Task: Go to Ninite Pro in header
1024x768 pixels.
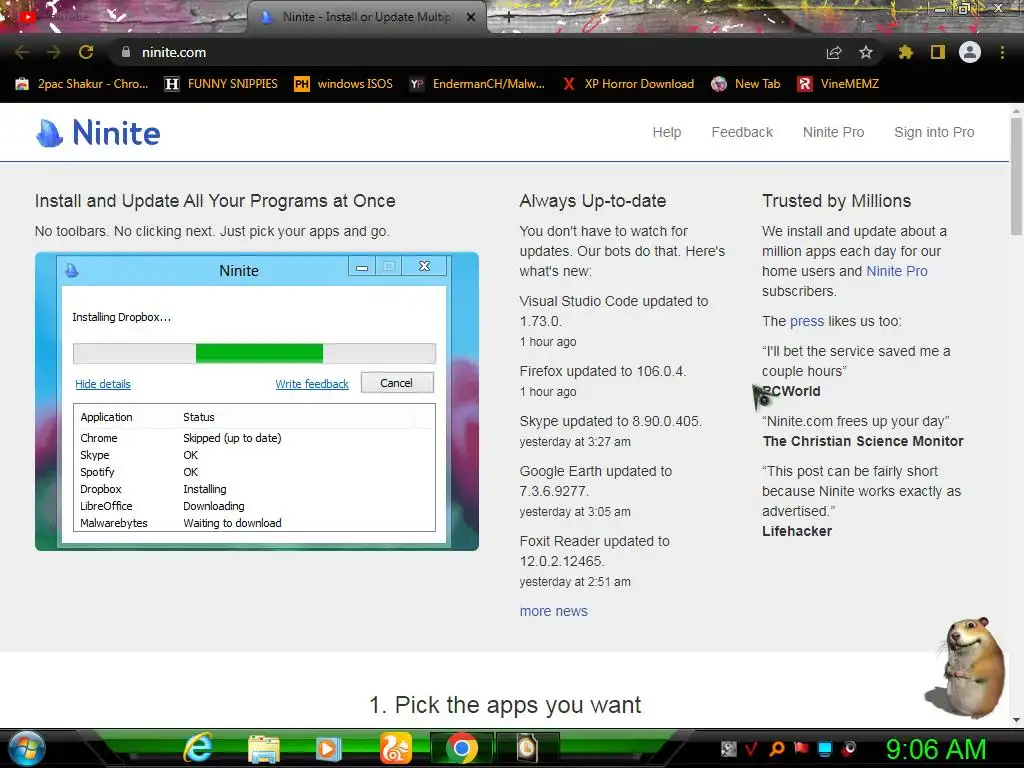Action: 833,133
